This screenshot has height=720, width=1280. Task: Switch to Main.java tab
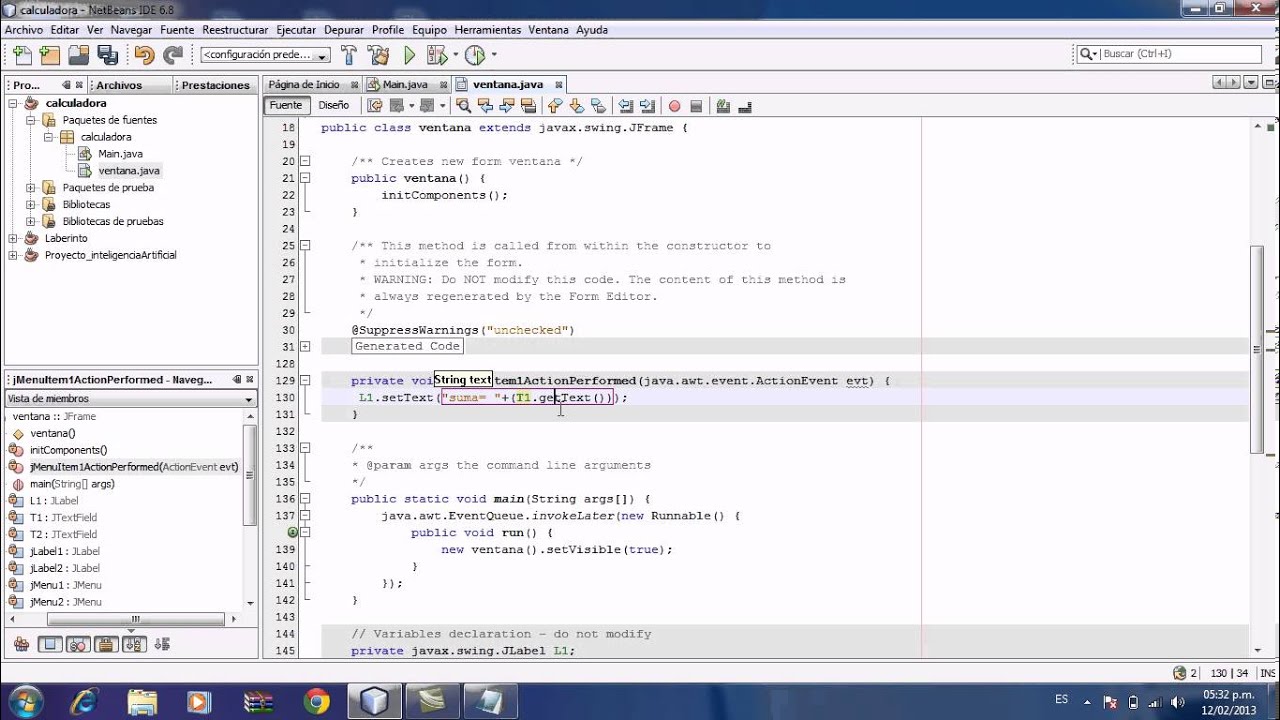(405, 85)
